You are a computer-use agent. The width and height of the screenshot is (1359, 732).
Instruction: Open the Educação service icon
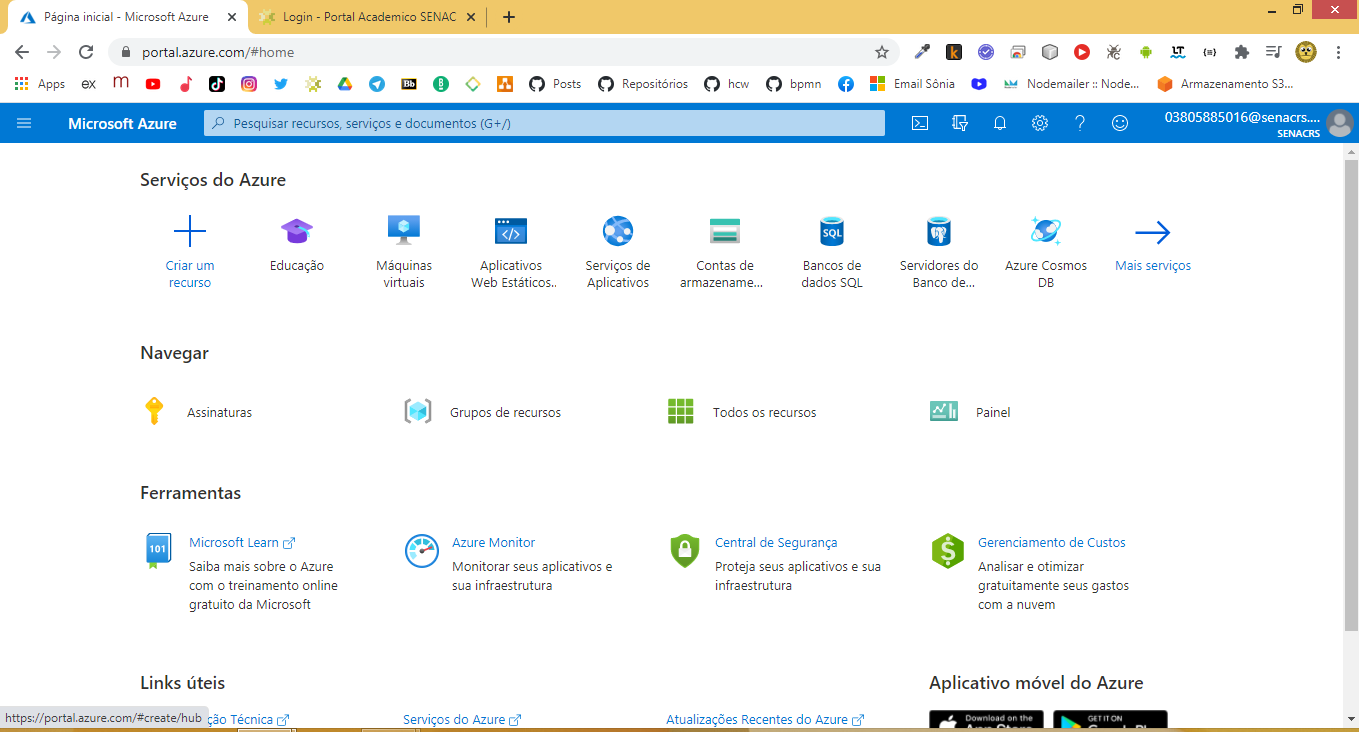[x=297, y=232]
